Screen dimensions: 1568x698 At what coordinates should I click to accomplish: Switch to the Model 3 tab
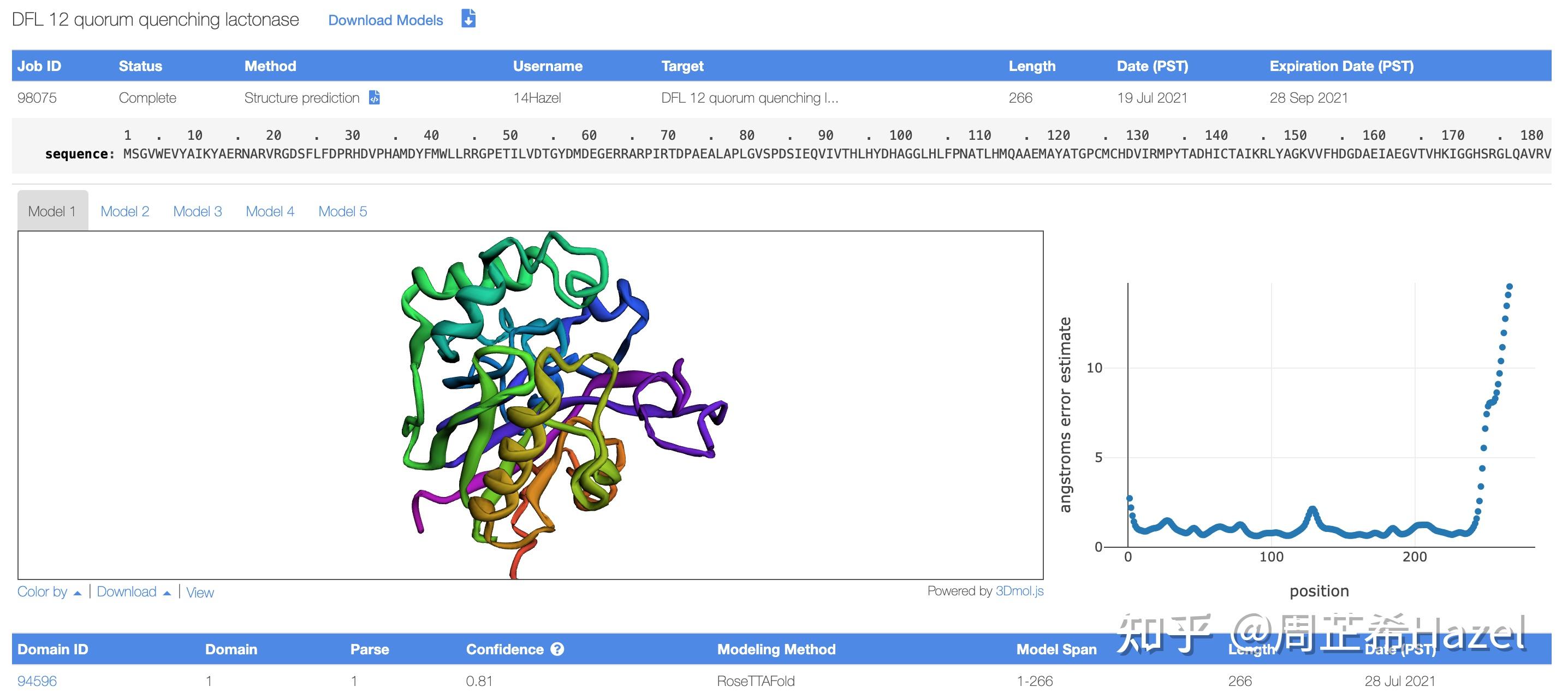tap(197, 211)
